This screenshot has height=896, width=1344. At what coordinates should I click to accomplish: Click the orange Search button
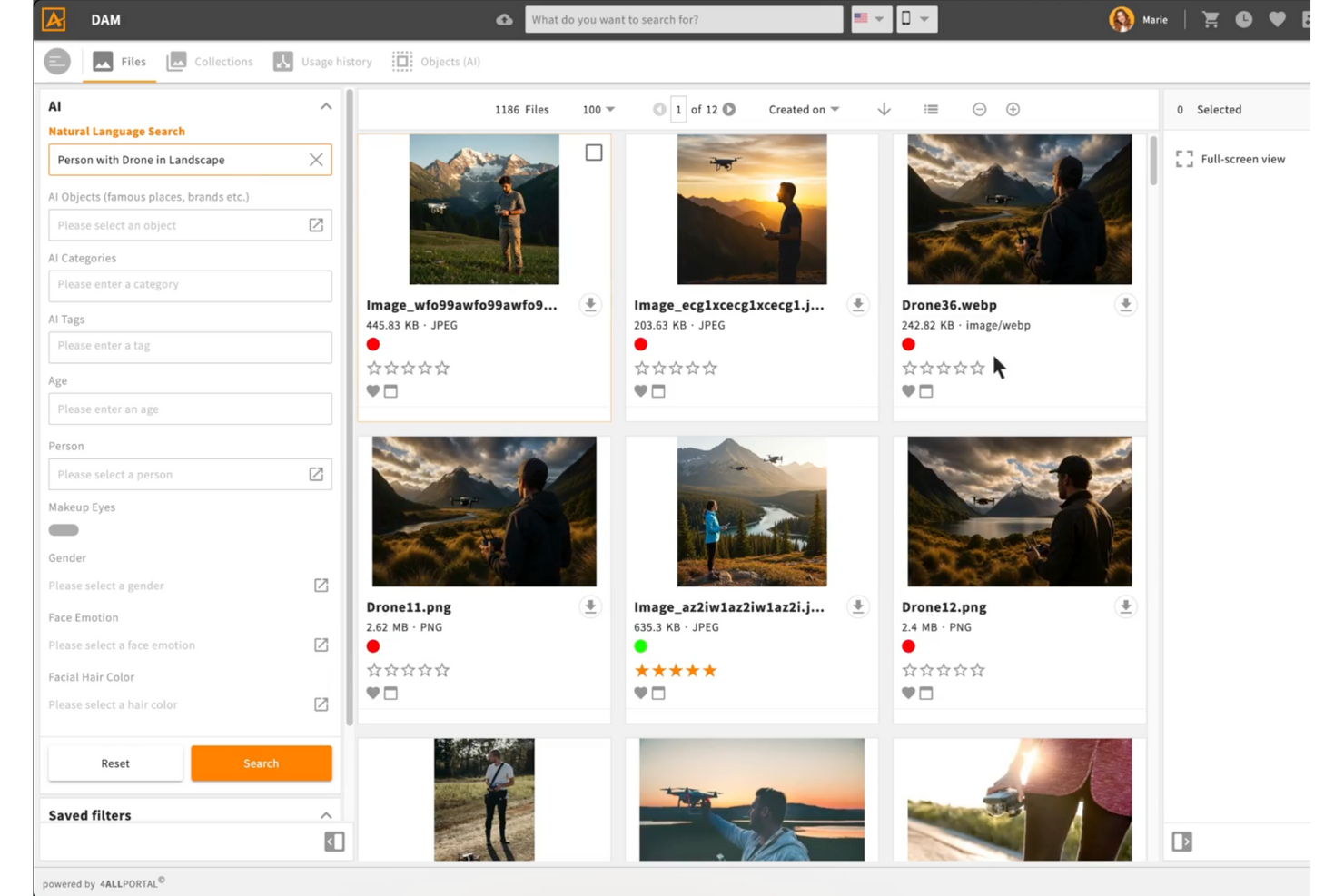tap(262, 763)
